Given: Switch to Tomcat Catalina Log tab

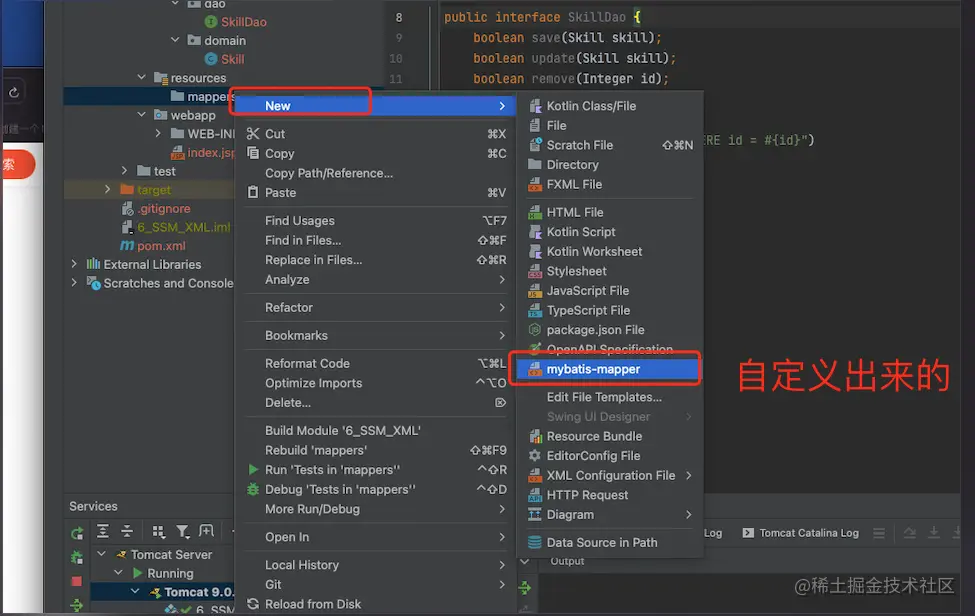Looking at the screenshot, I should 801,533.
